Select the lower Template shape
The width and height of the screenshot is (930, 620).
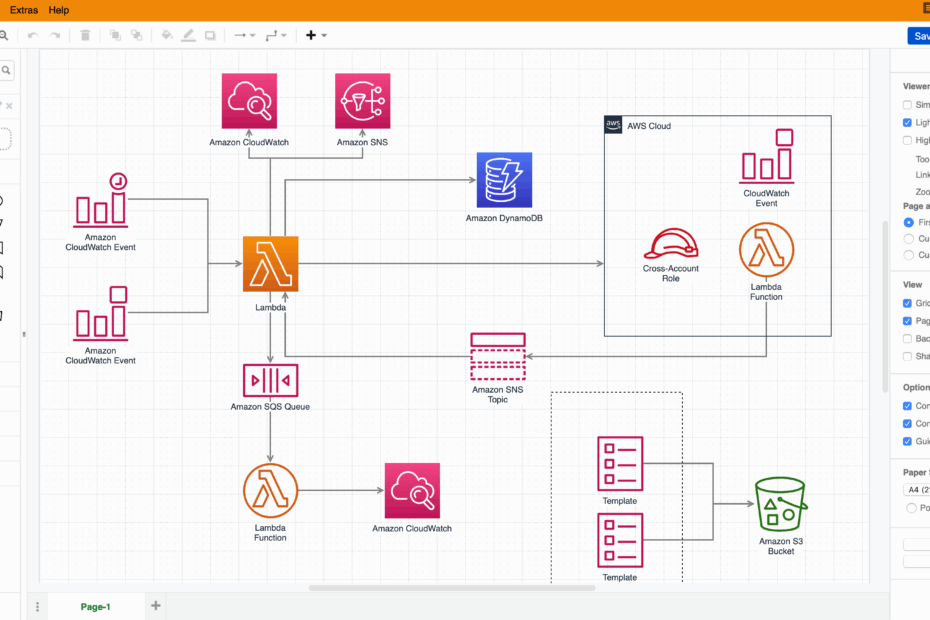point(620,540)
